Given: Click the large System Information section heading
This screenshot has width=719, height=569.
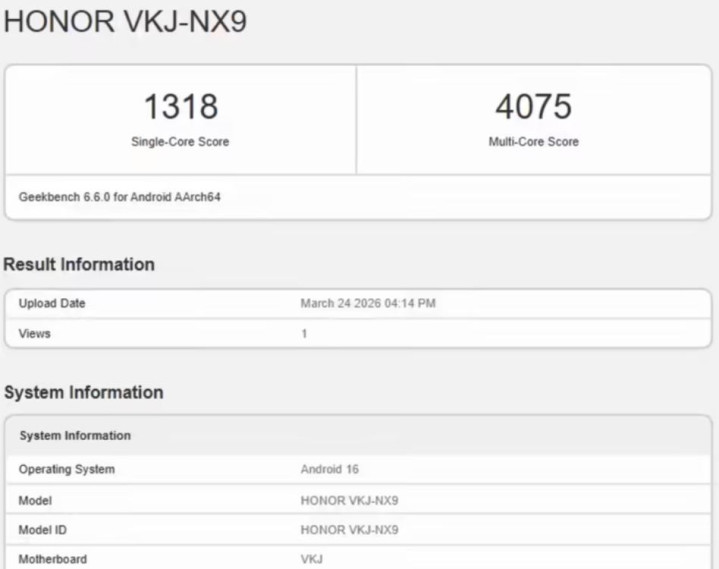Looking at the screenshot, I should click(x=83, y=392).
